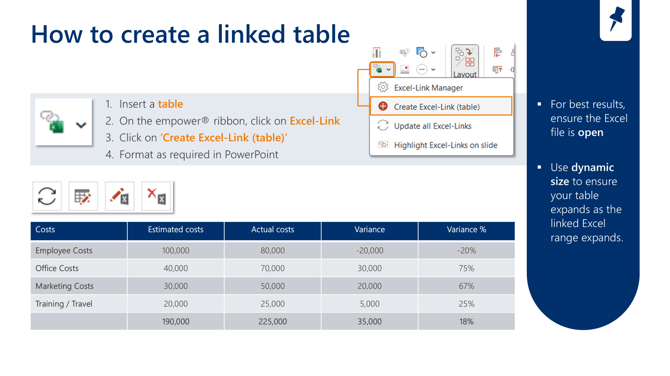Click the '18%' total variance percent cell

pos(467,322)
